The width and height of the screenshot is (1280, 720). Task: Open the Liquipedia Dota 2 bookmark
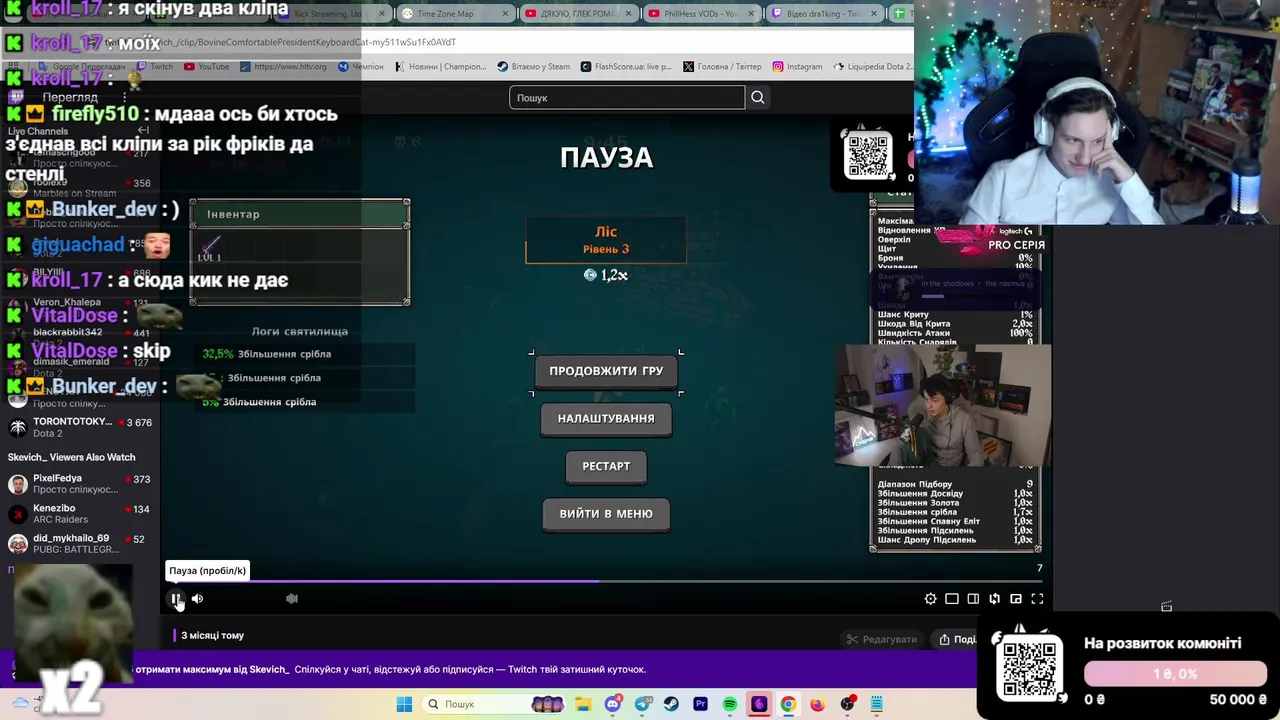tap(871, 67)
